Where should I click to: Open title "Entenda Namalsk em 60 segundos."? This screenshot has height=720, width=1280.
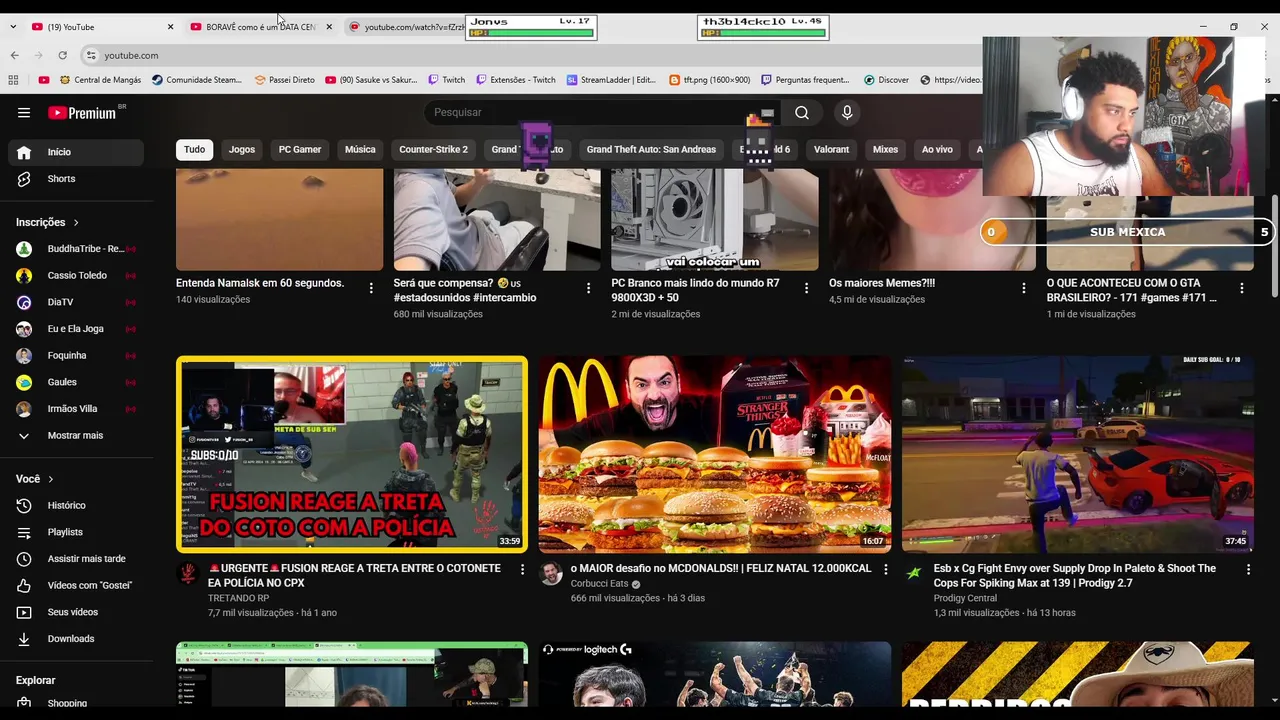point(260,283)
